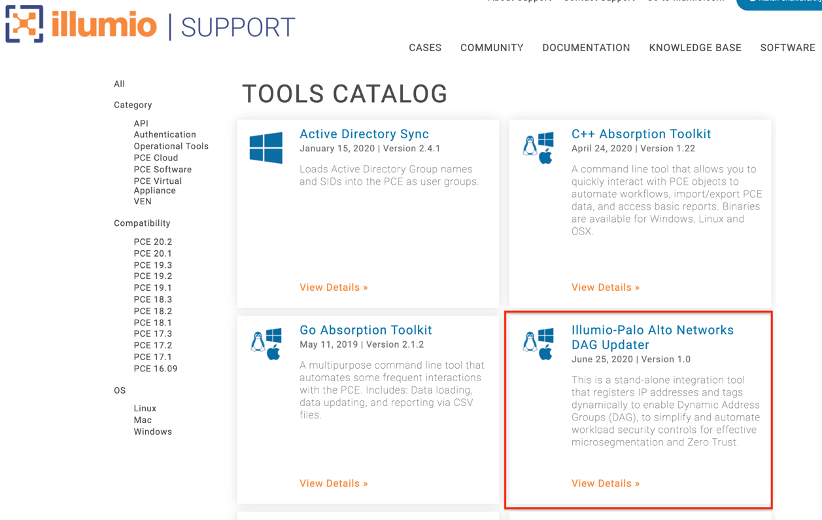Open C++ Absorption Toolkit title link
822x520 pixels.
tap(641, 134)
